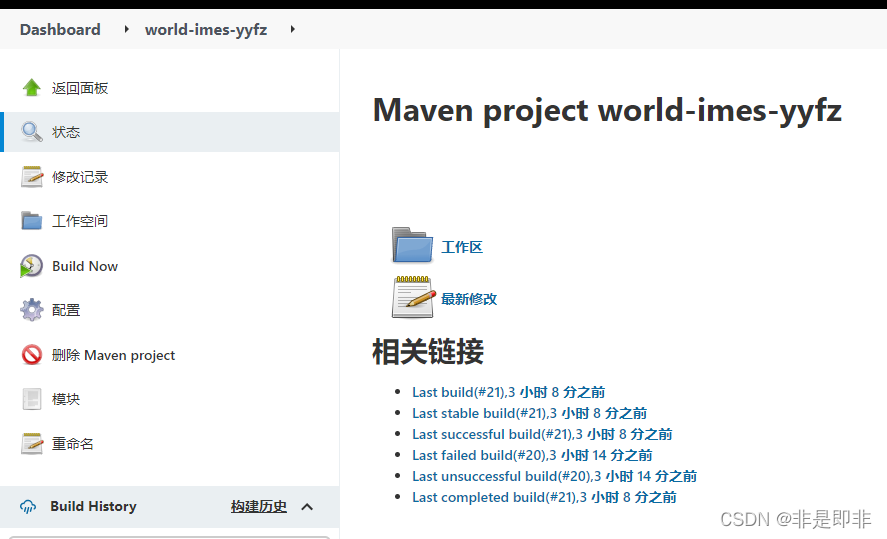Screen dimensions: 887x539
Task: Go to Dashboard breadcrumb
Action: point(60,29)
